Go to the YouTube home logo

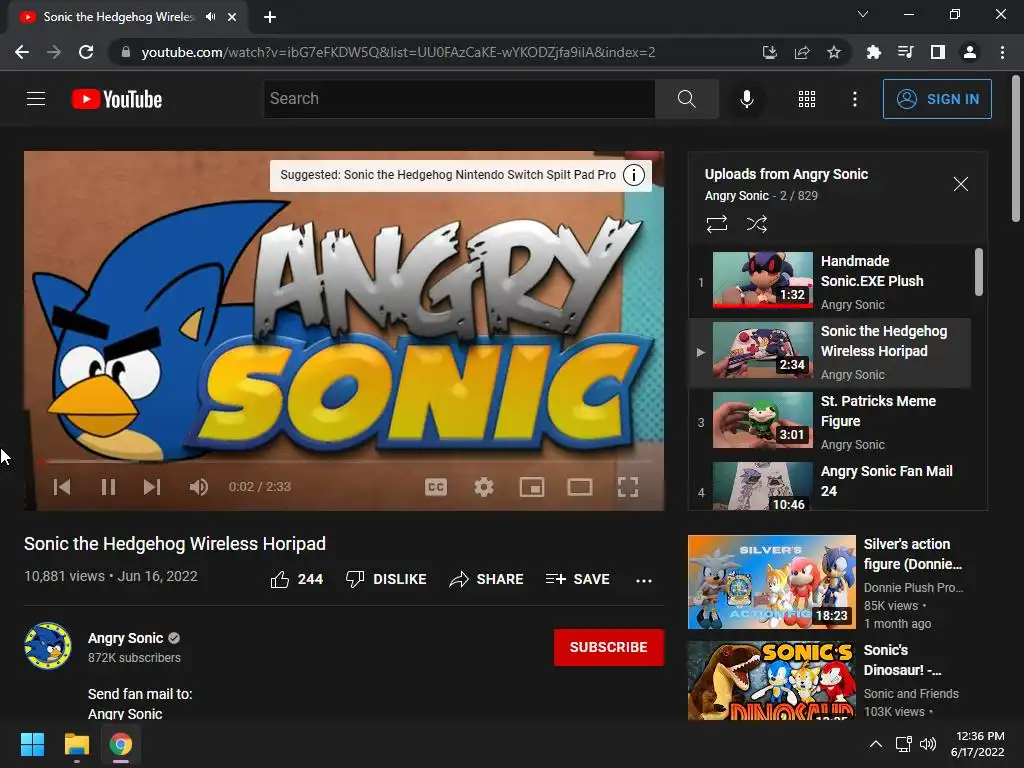tap(117, 99)
